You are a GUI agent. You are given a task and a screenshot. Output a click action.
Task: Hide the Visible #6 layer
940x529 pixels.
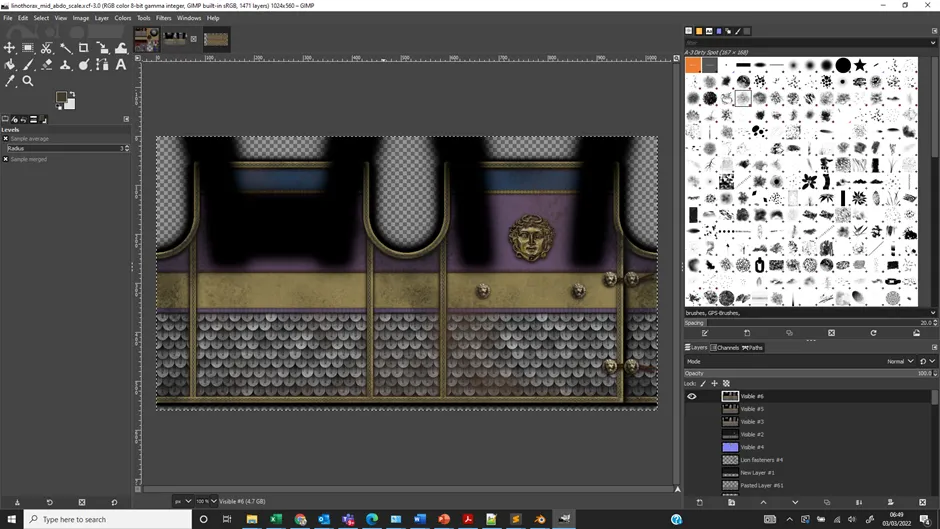[x=692, y=396]
